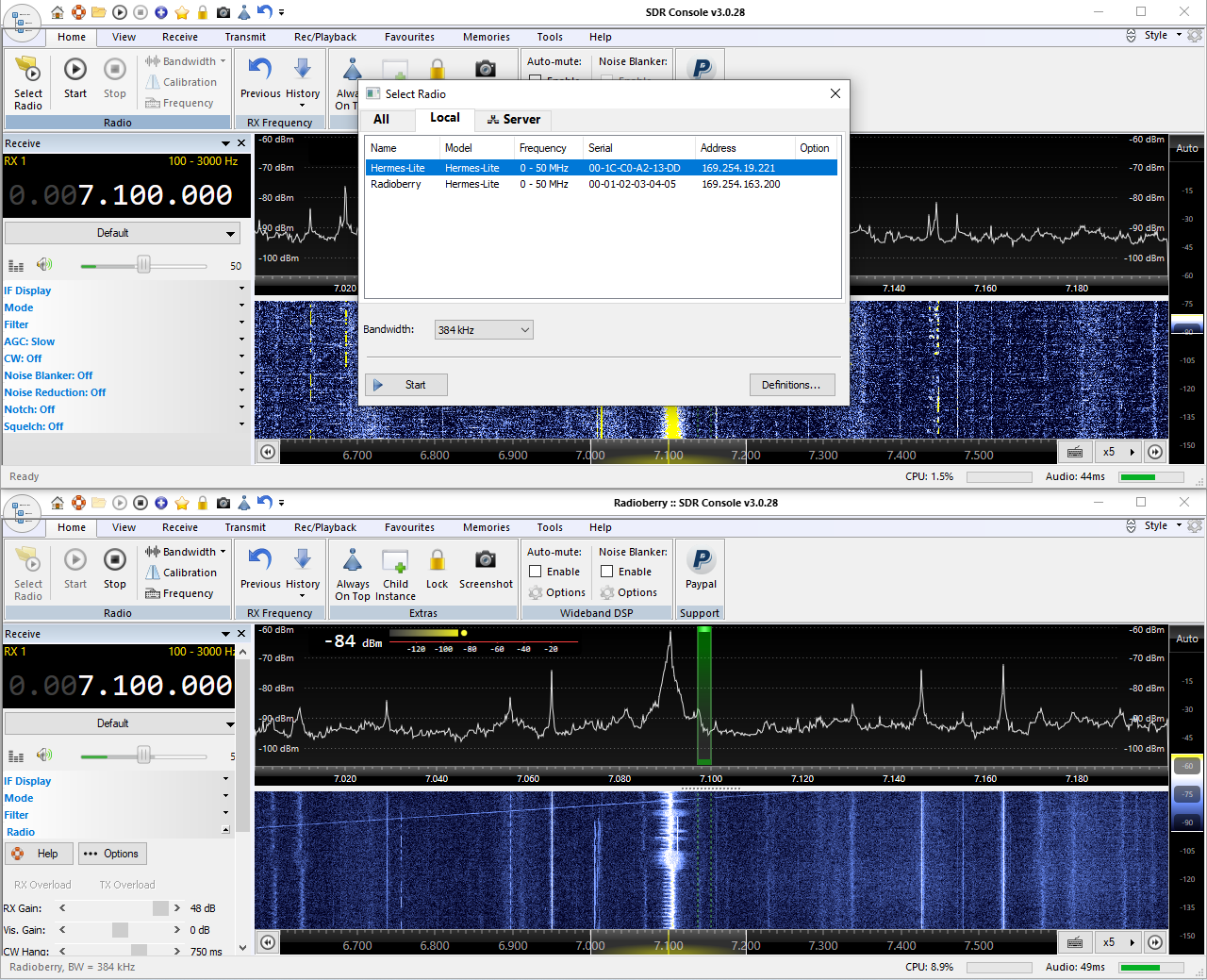Open the Default dropdown in the upper Receive panel
Viewport: 1207px width, 980px height.
[x=122, y=233]
